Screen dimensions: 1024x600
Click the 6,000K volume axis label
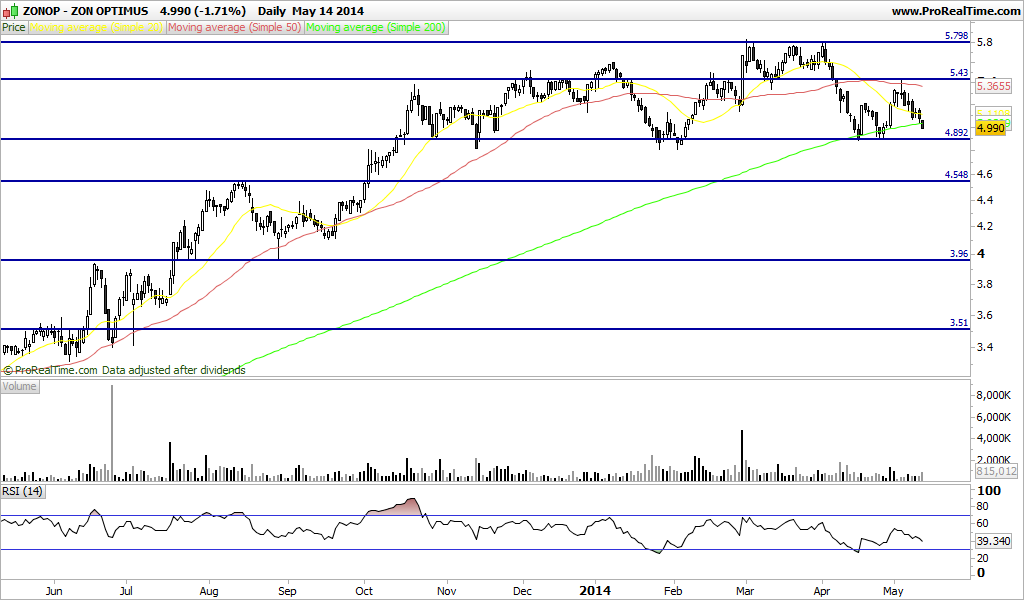click(x=994, y=417)
